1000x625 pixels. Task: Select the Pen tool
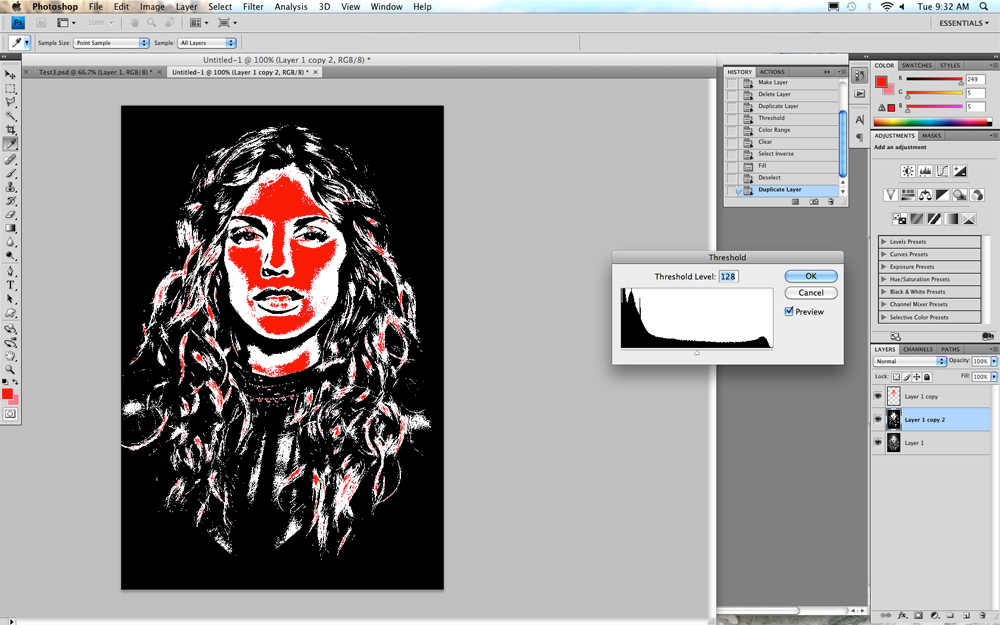click(10, 272)
